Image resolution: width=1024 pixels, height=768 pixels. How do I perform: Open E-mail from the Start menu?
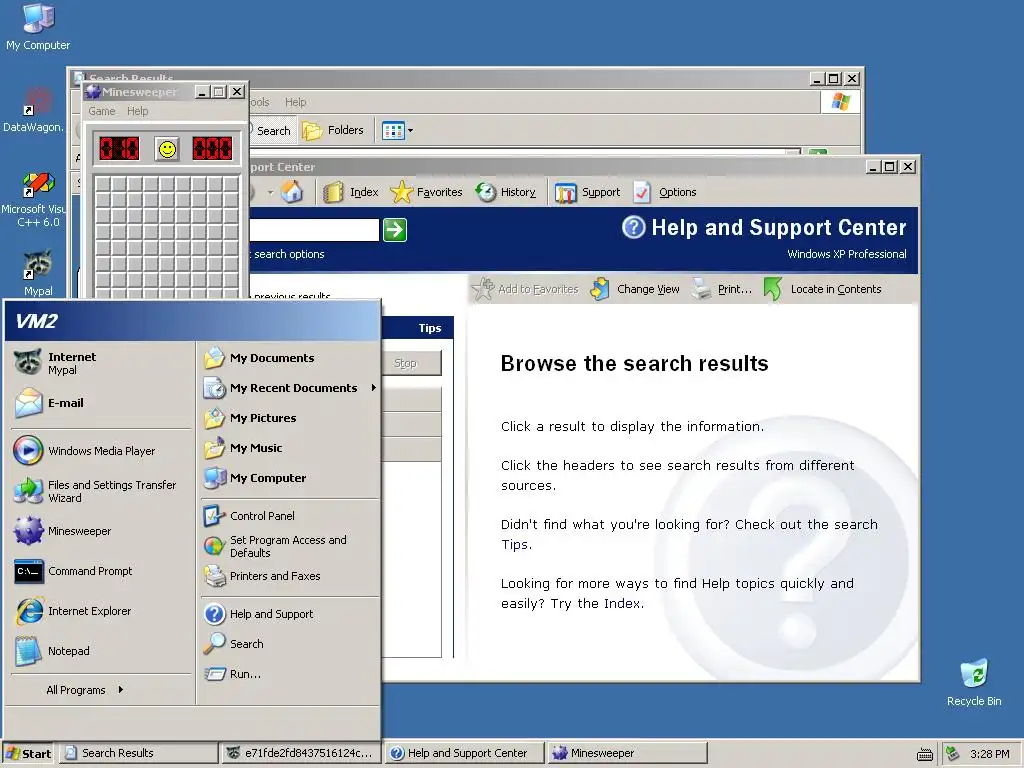point(101,403)
